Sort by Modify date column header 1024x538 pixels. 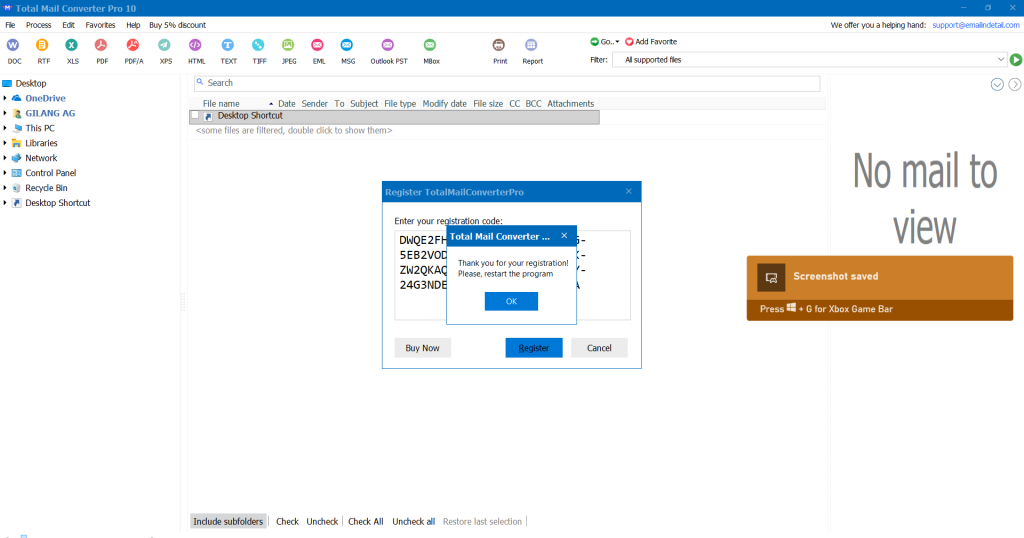(444, 103)
